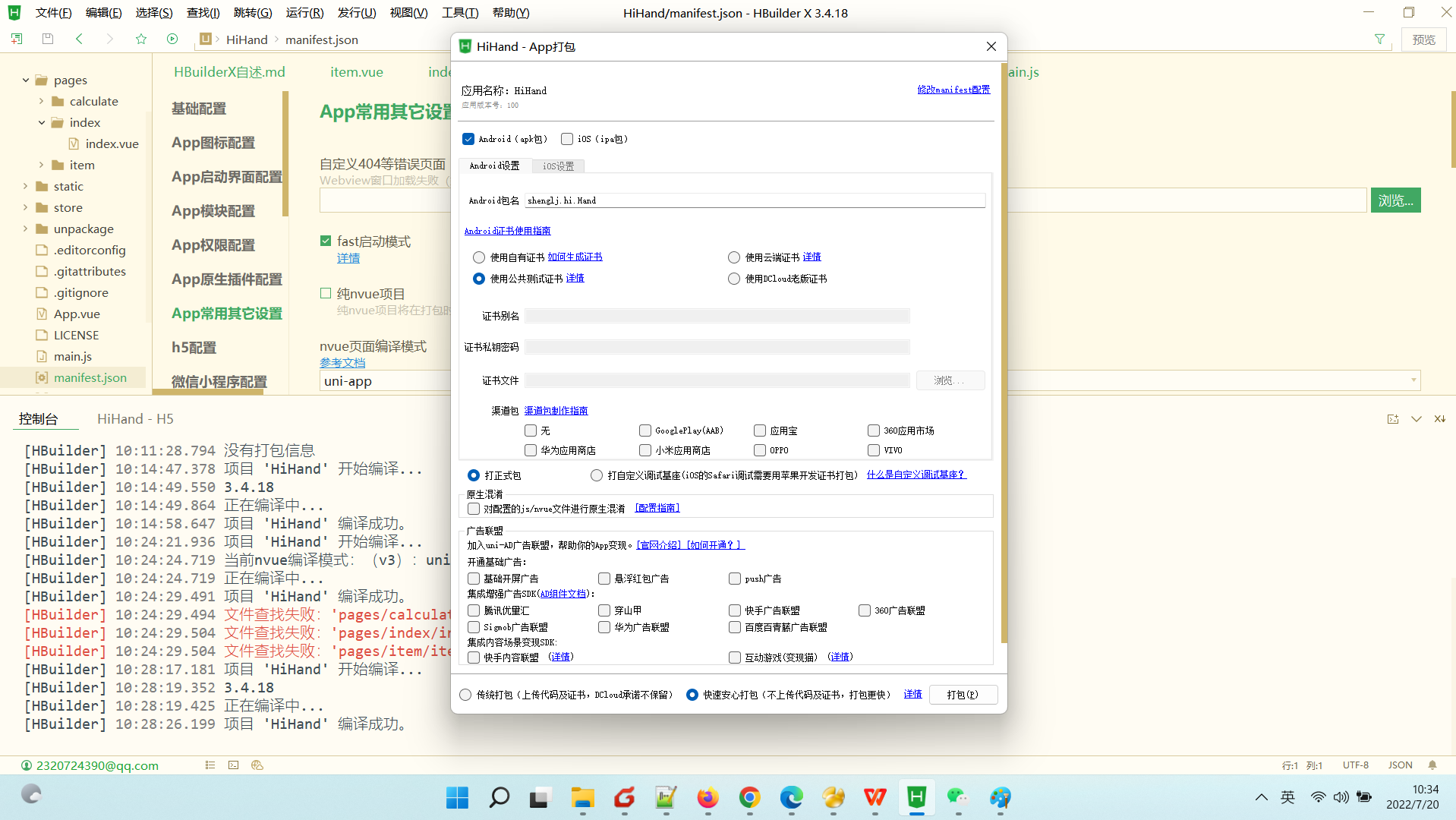Collapse the index folder
Screen dimensions: 1456x820
(x=41, y=122)
